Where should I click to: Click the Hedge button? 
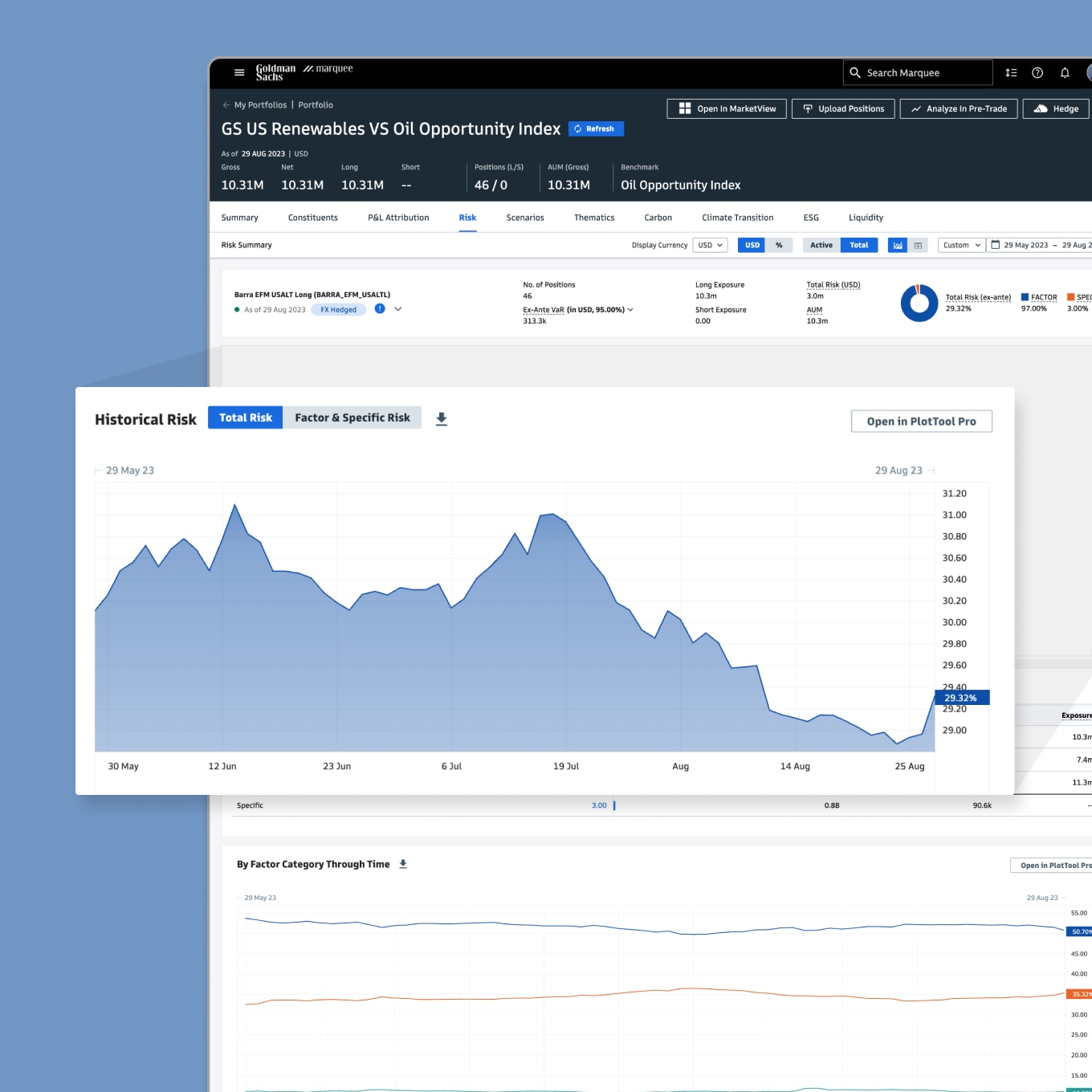point(1056,108)
